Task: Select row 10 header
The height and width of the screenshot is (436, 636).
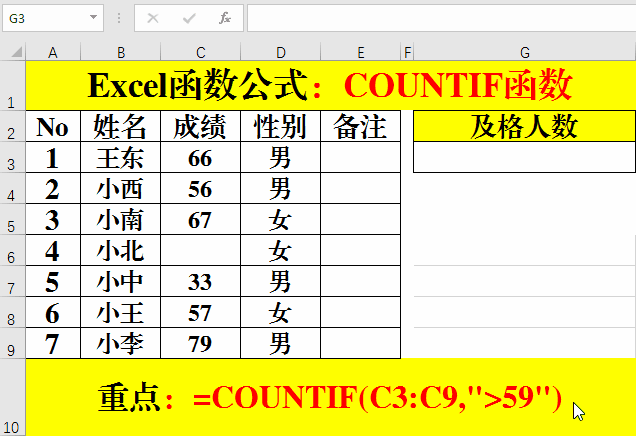Action: pos(12,397)
